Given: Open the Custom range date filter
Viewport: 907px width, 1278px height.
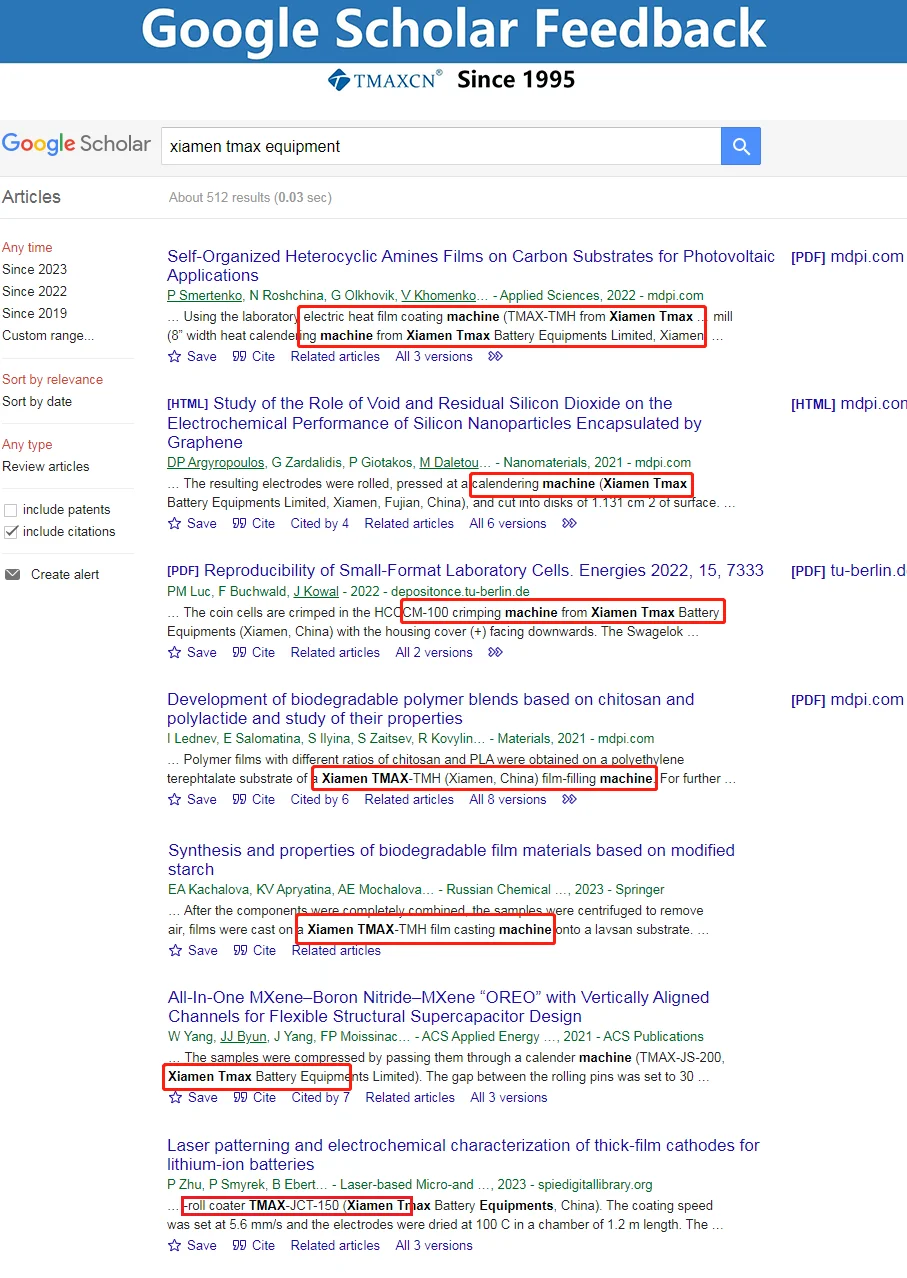Looking at the screenshot, I should pyautogui.click(x=48, y=335).
